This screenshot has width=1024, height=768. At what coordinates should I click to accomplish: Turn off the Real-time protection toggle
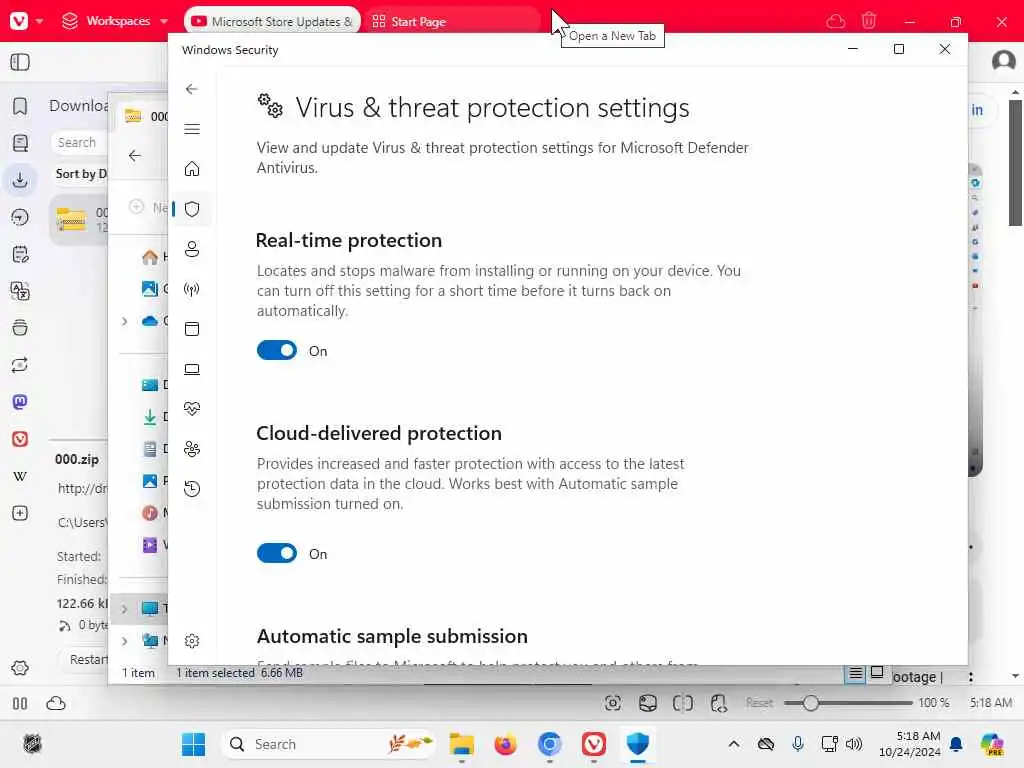pyautogui.click(x=276, y=351)
